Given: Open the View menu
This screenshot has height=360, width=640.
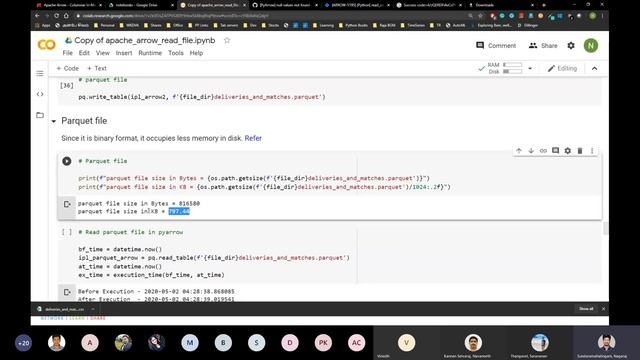Looking at the screenshot, I should (x=102, y=53).
